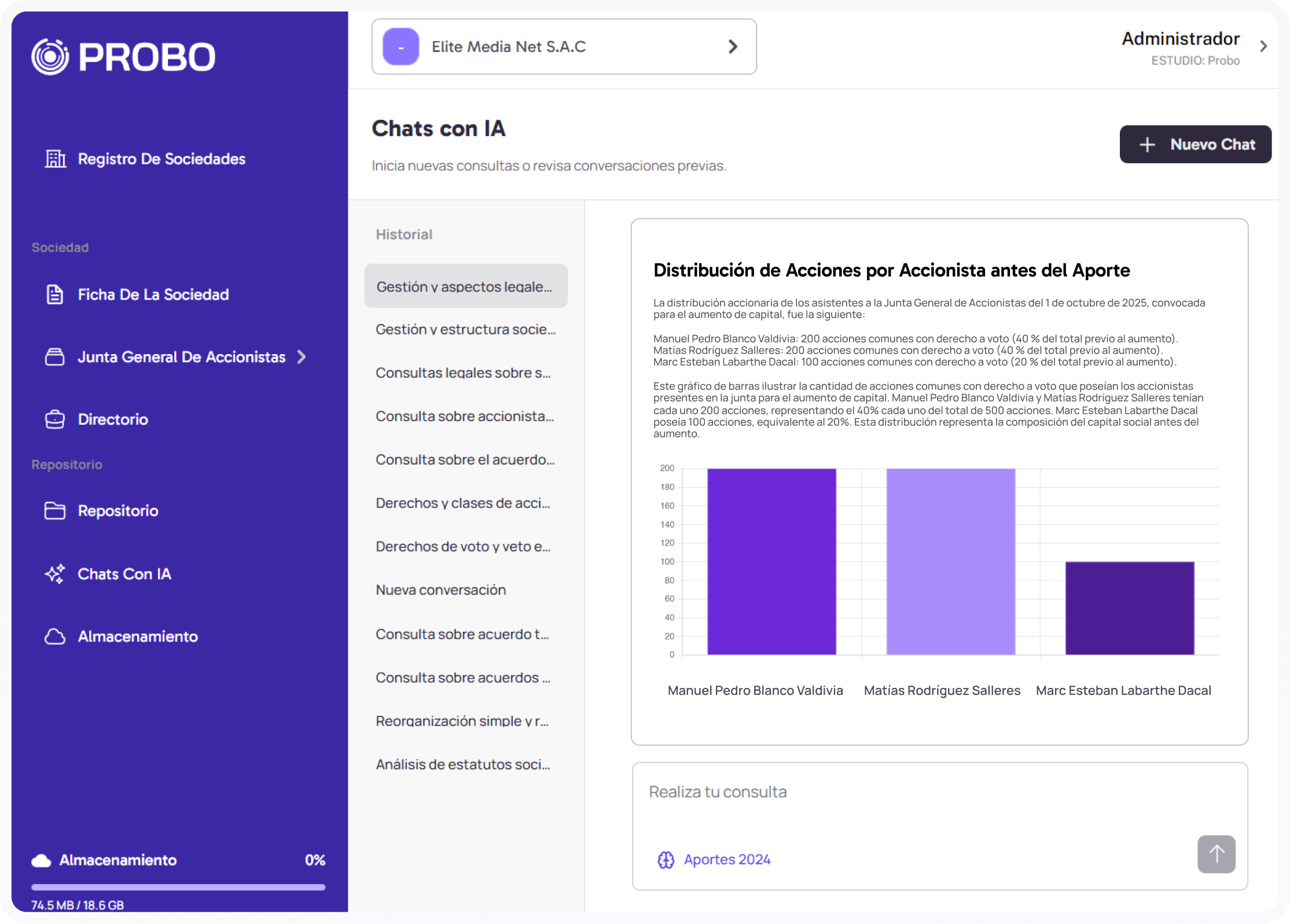
Task: Select the 'Análisis de estatutos soci...' conversation
Action: (463, 764)
